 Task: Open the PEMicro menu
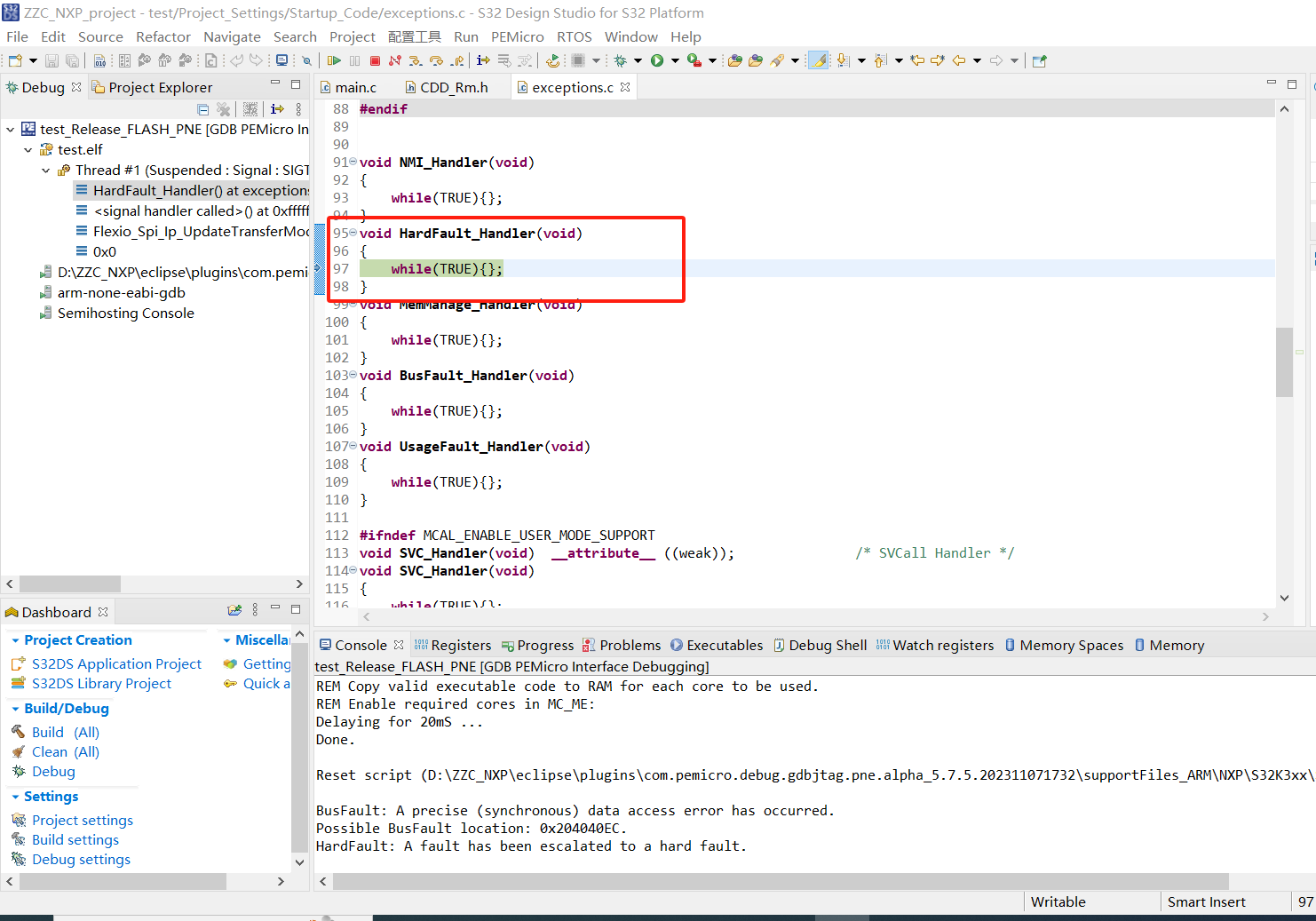[518, 36]
